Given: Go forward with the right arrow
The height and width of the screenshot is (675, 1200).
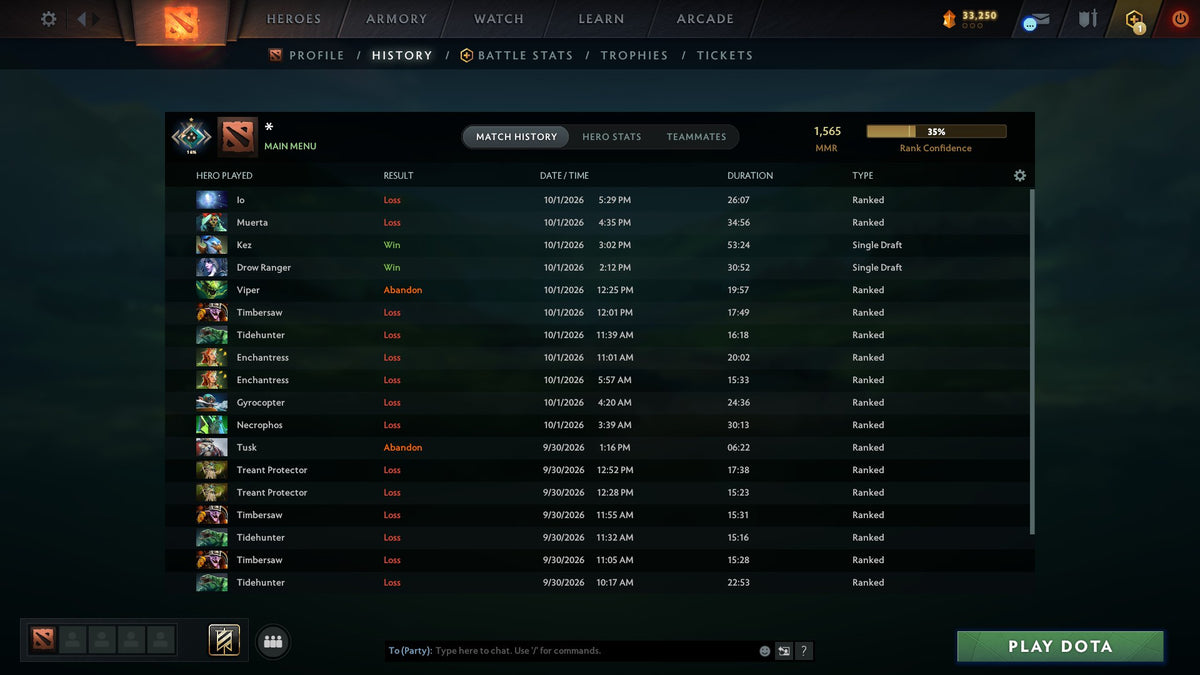Looking at the screenshot, I should coord(97,19).
